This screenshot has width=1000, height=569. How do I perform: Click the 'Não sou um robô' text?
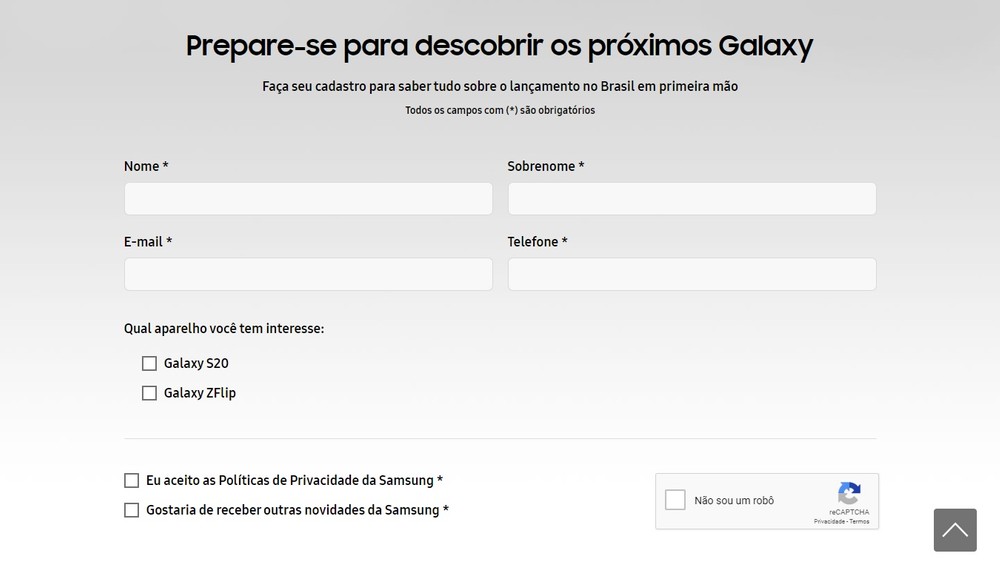point(734,501)
